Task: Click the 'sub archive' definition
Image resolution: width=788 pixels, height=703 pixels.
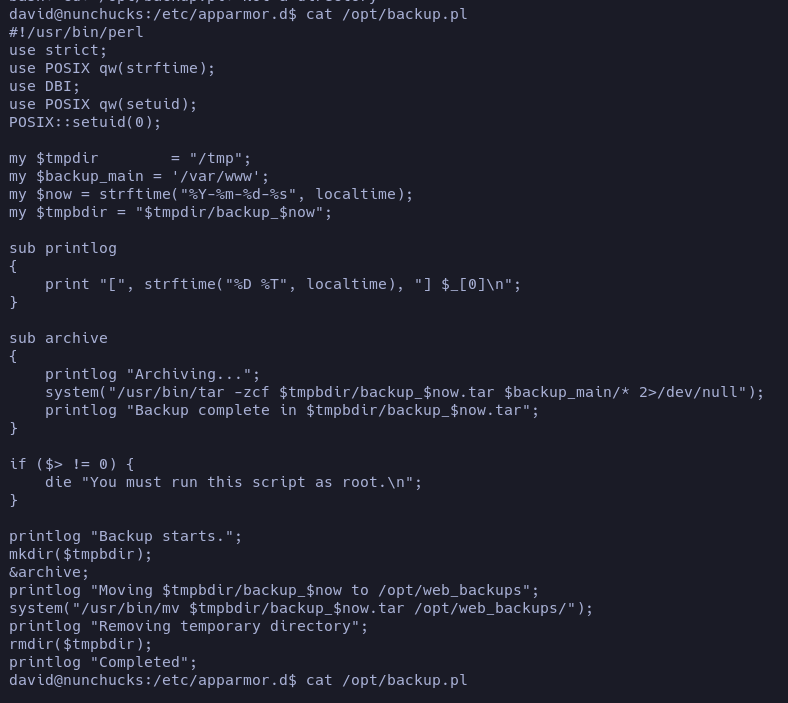Action: (x=58, y=338)
